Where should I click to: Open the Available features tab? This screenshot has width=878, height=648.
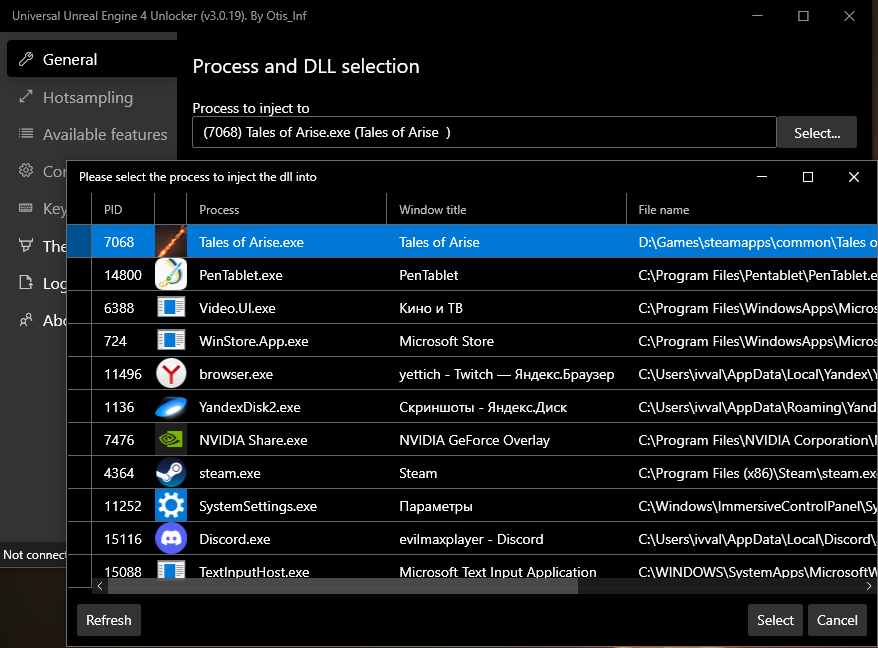click(x=92, y=134)
